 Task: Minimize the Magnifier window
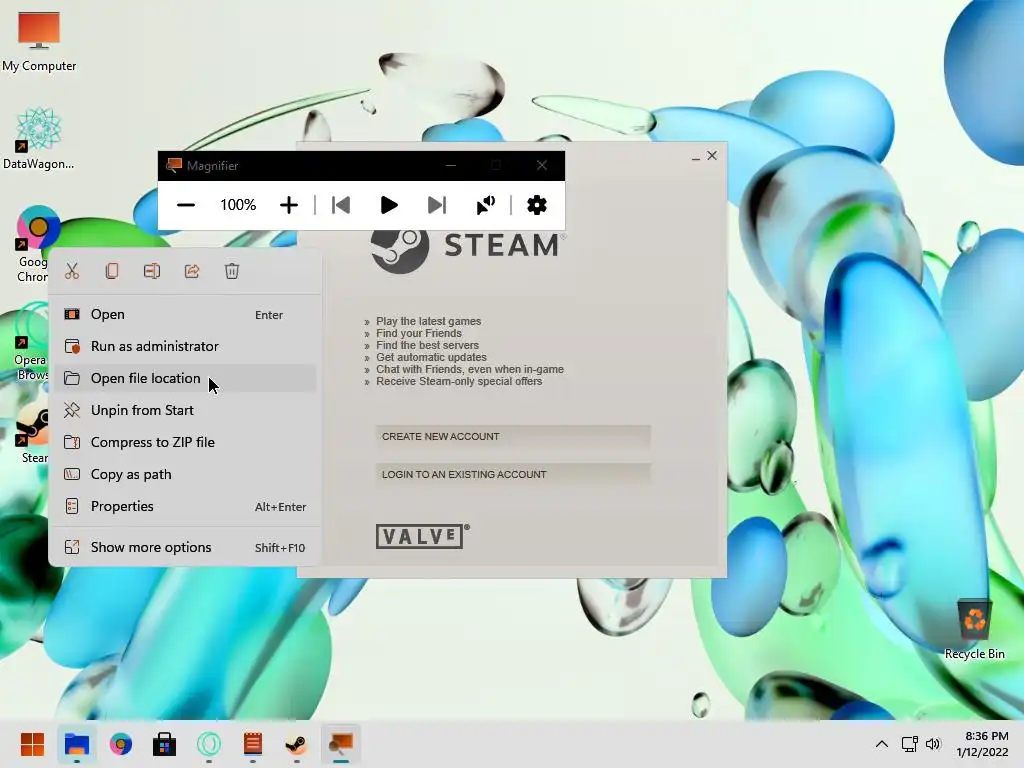tap(451, 165)
